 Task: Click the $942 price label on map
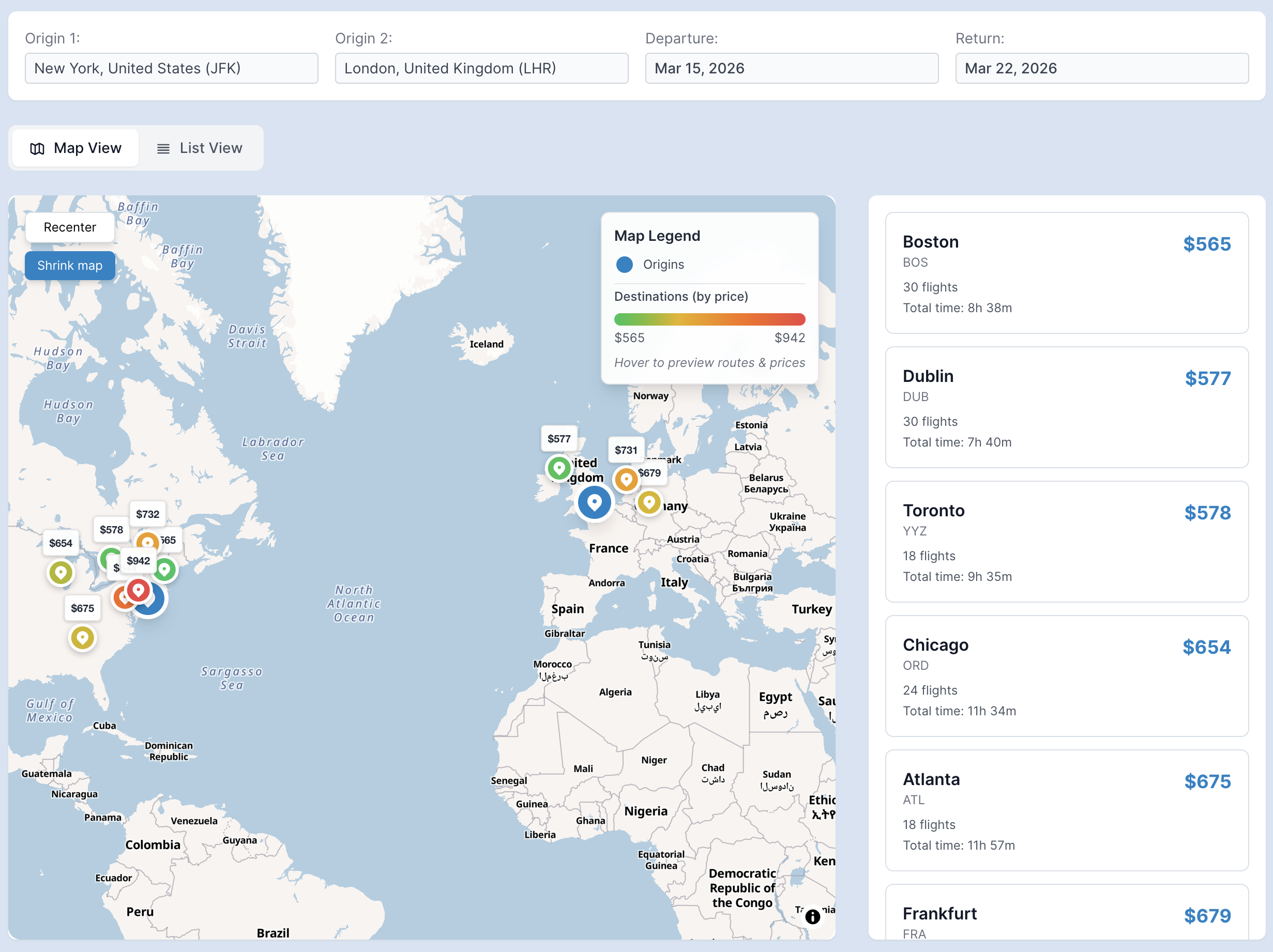[138, 560]
